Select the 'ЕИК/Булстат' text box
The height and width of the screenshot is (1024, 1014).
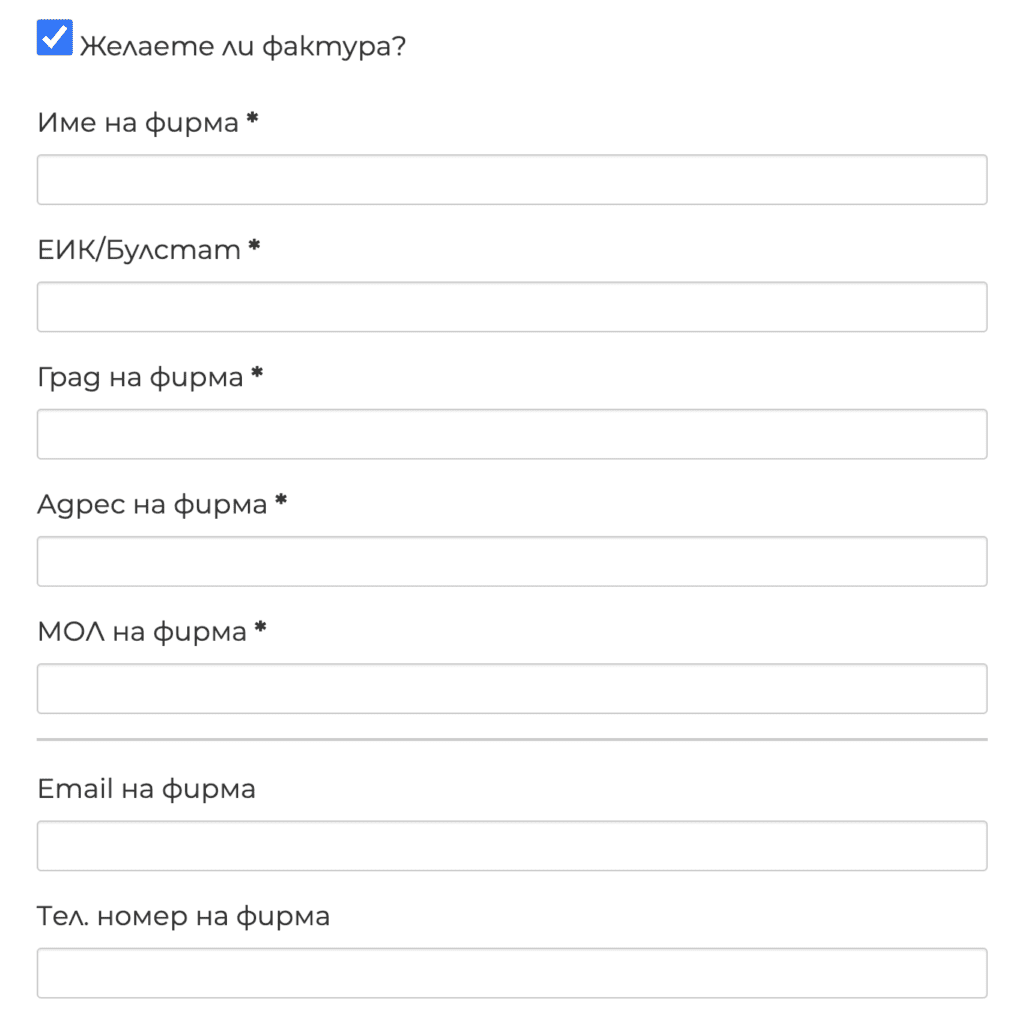point(511,306)
